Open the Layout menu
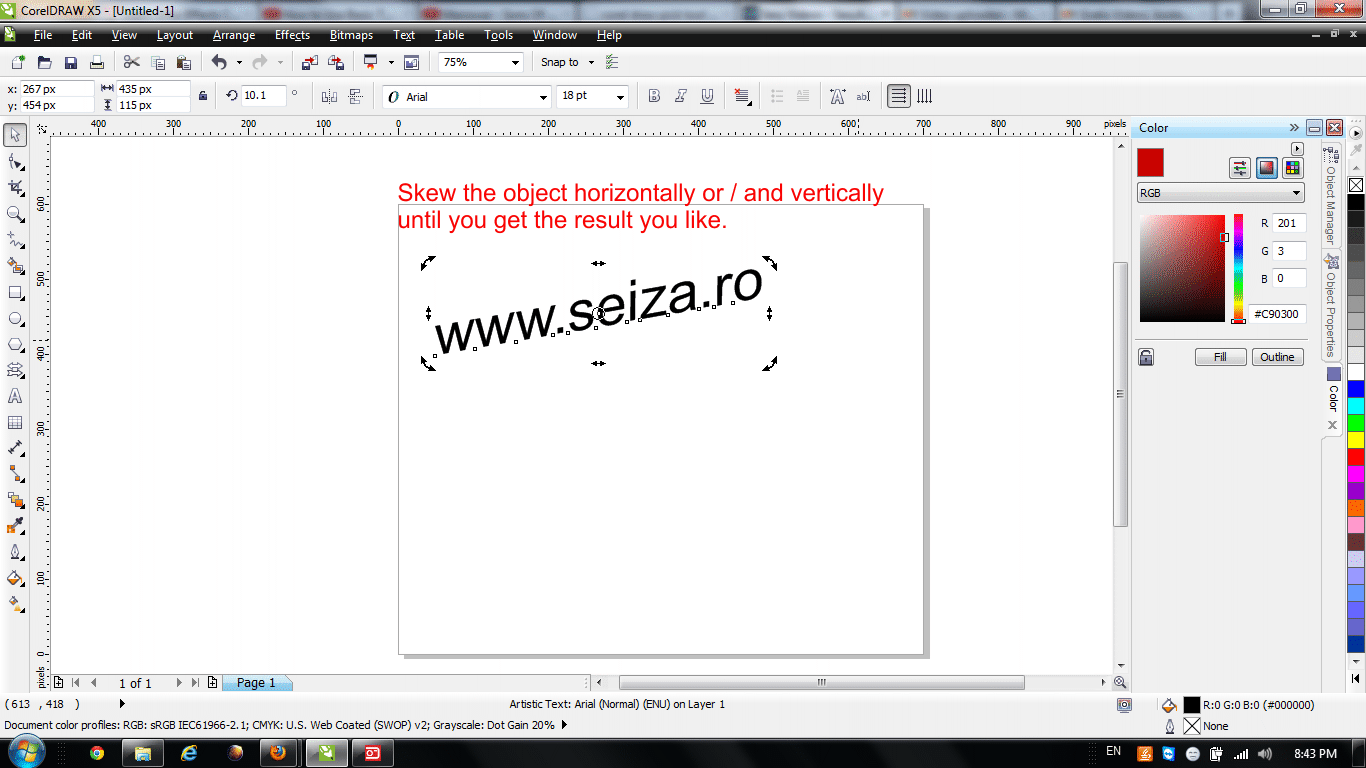 tap(175, 35)
